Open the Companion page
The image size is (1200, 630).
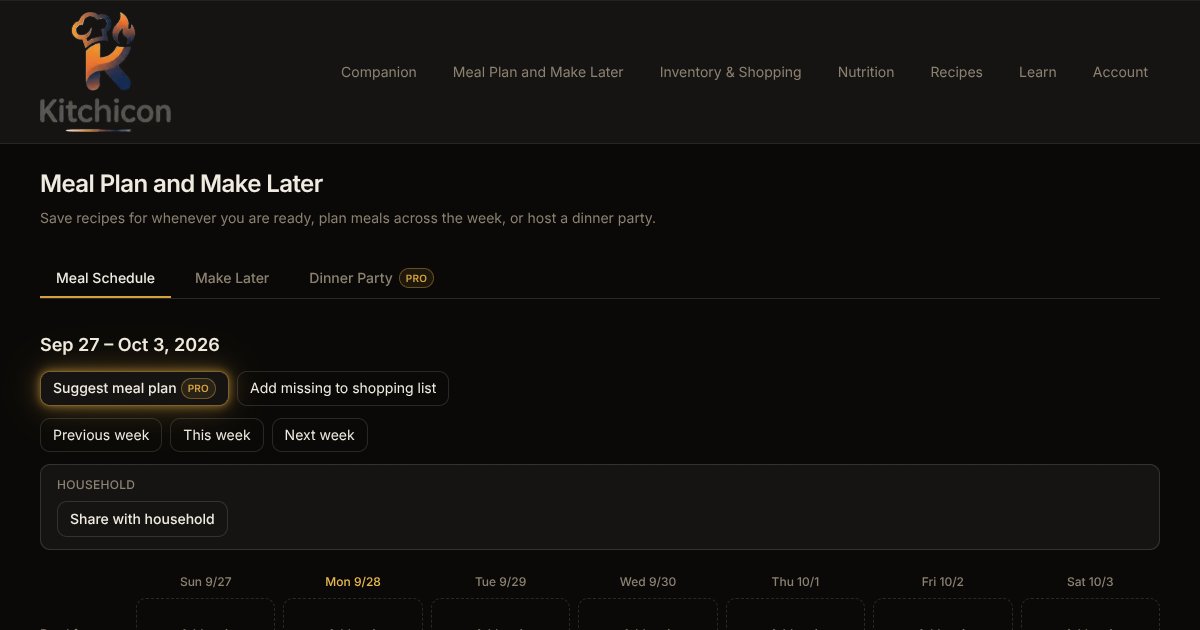tap(379, 72)
